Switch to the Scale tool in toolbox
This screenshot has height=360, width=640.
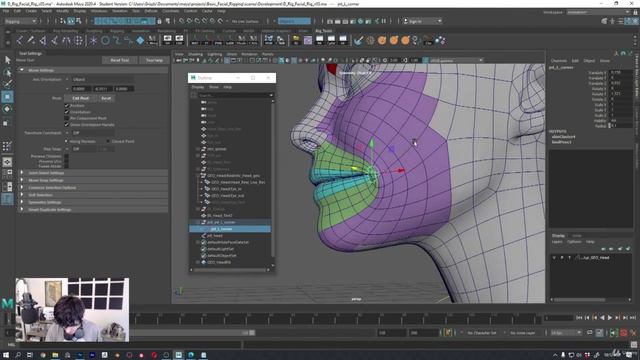pyautogui.click(x=7, y=122)
